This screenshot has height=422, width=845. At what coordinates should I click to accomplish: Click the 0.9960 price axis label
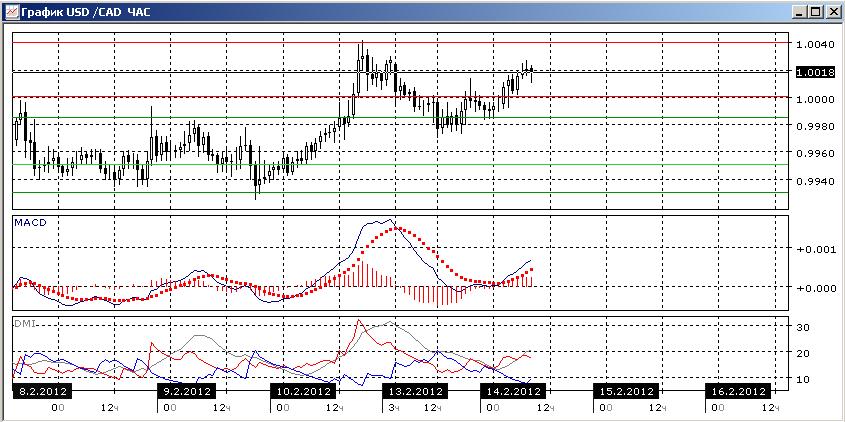(x=814, y=154)
